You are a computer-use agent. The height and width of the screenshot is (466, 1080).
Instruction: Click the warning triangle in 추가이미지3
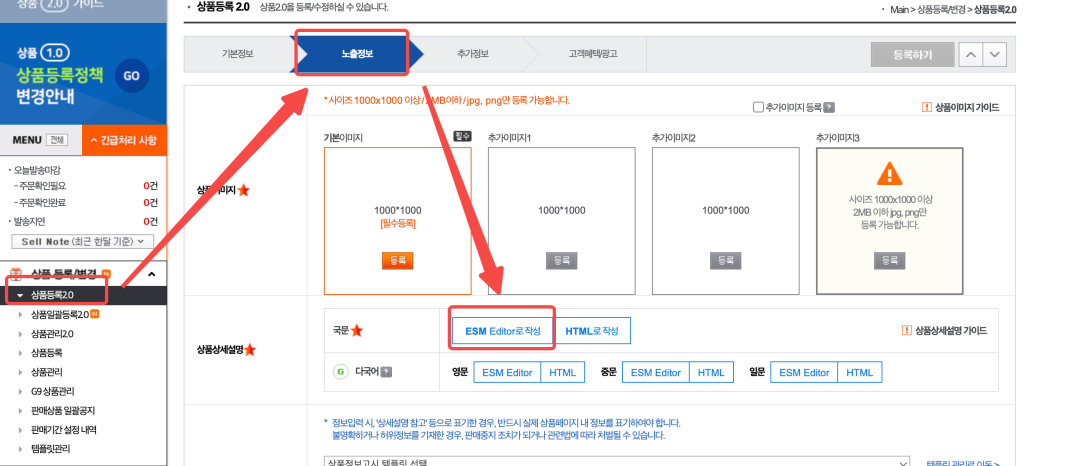pyautogui.click(x=889, y=173)
